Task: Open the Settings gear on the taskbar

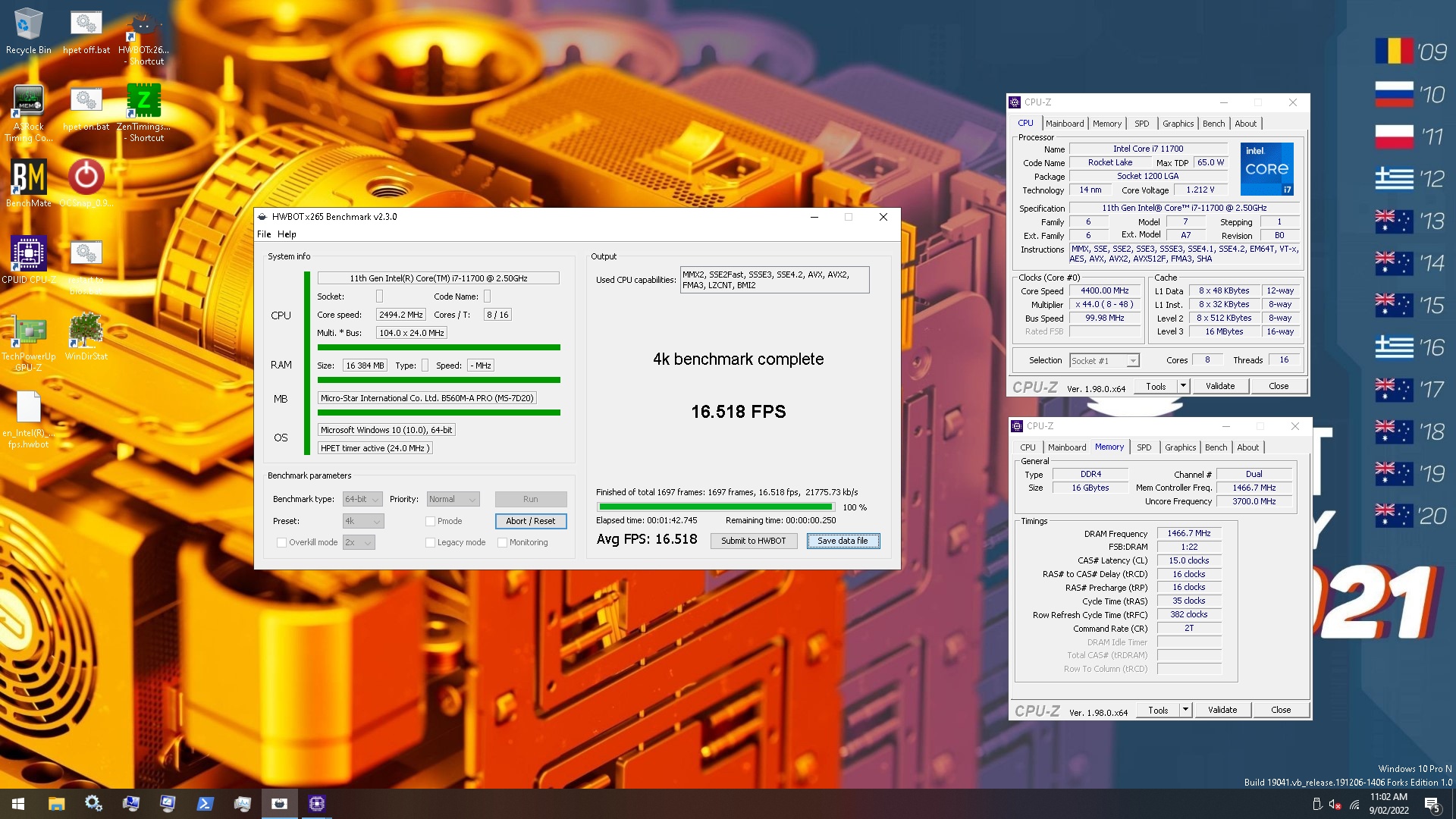Action: (93, 804)
